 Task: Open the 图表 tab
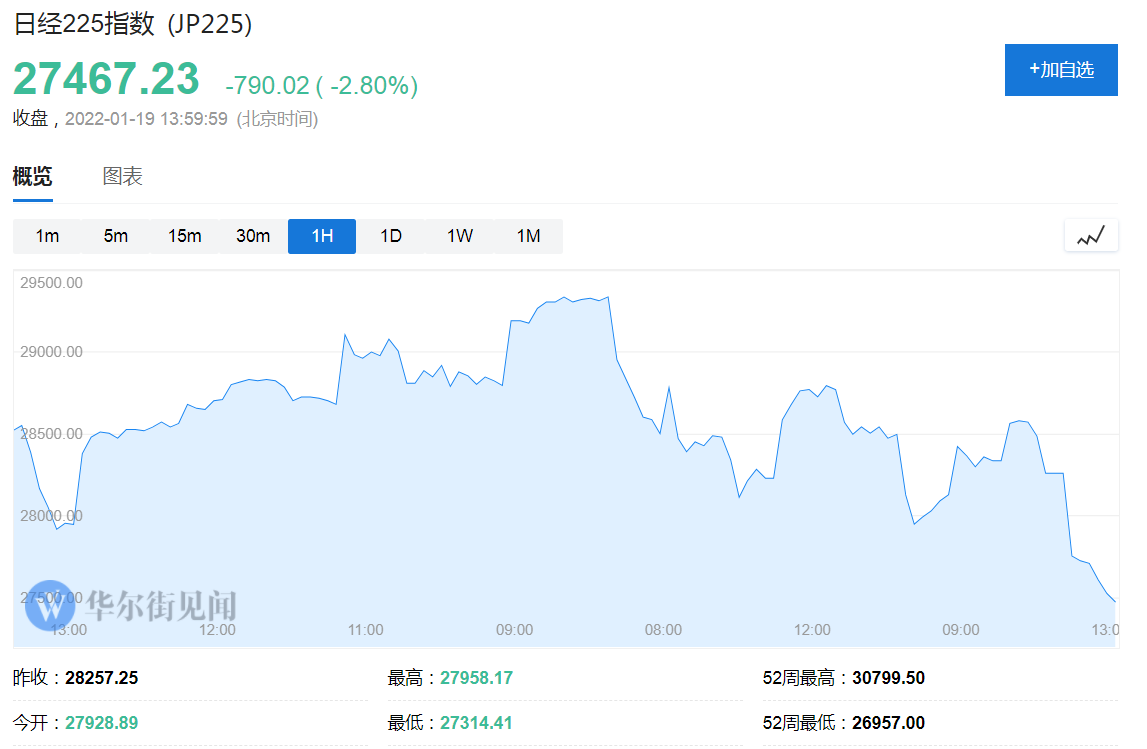click(x=123, y=177)
